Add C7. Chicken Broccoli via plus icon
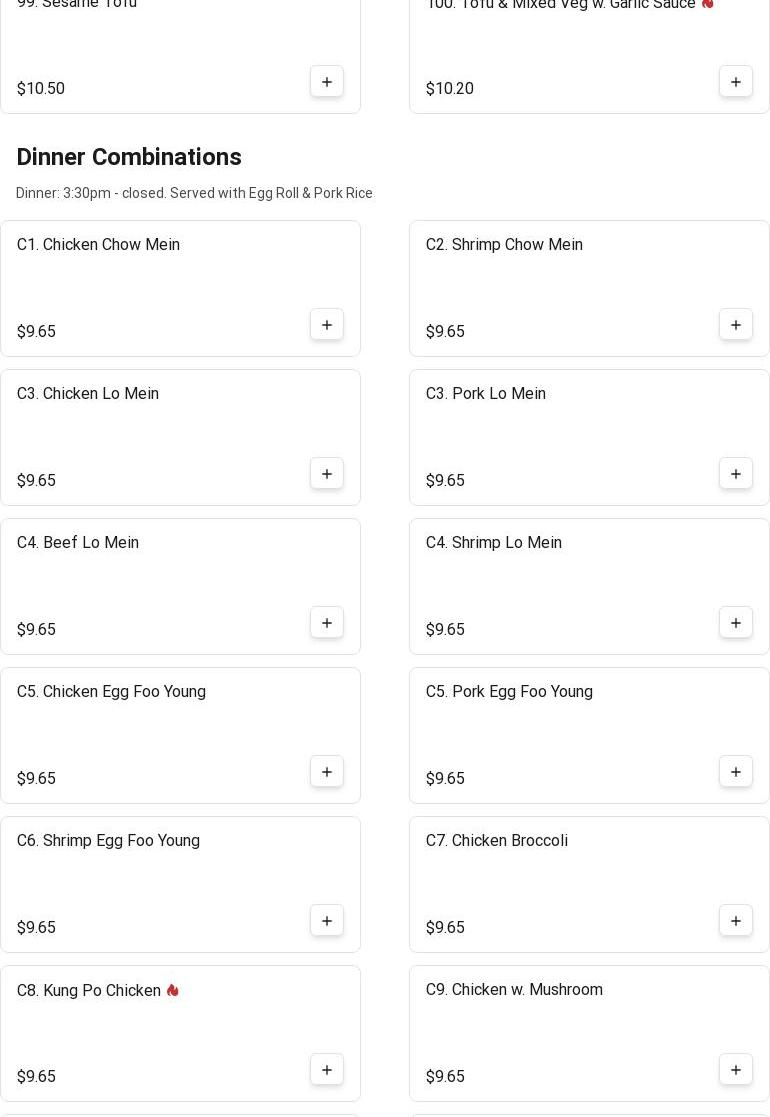Screen dimensions: 770x1117 [736, 921]
